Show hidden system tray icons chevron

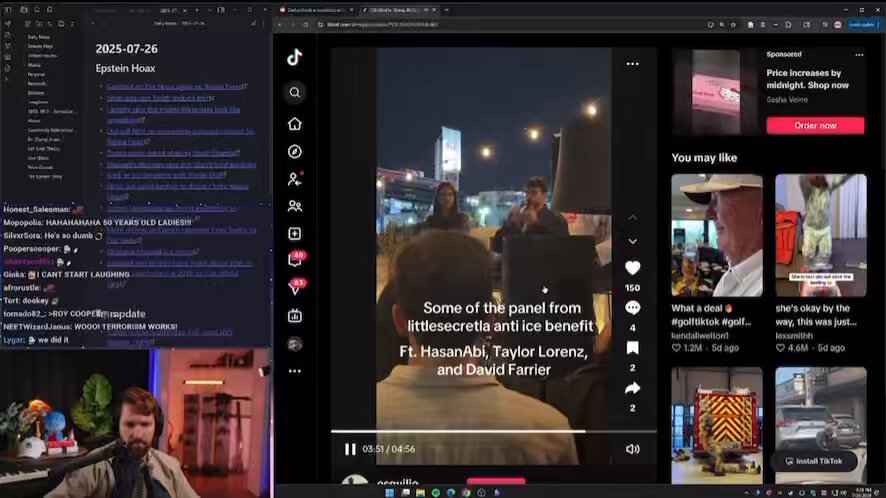pos(746,493)
